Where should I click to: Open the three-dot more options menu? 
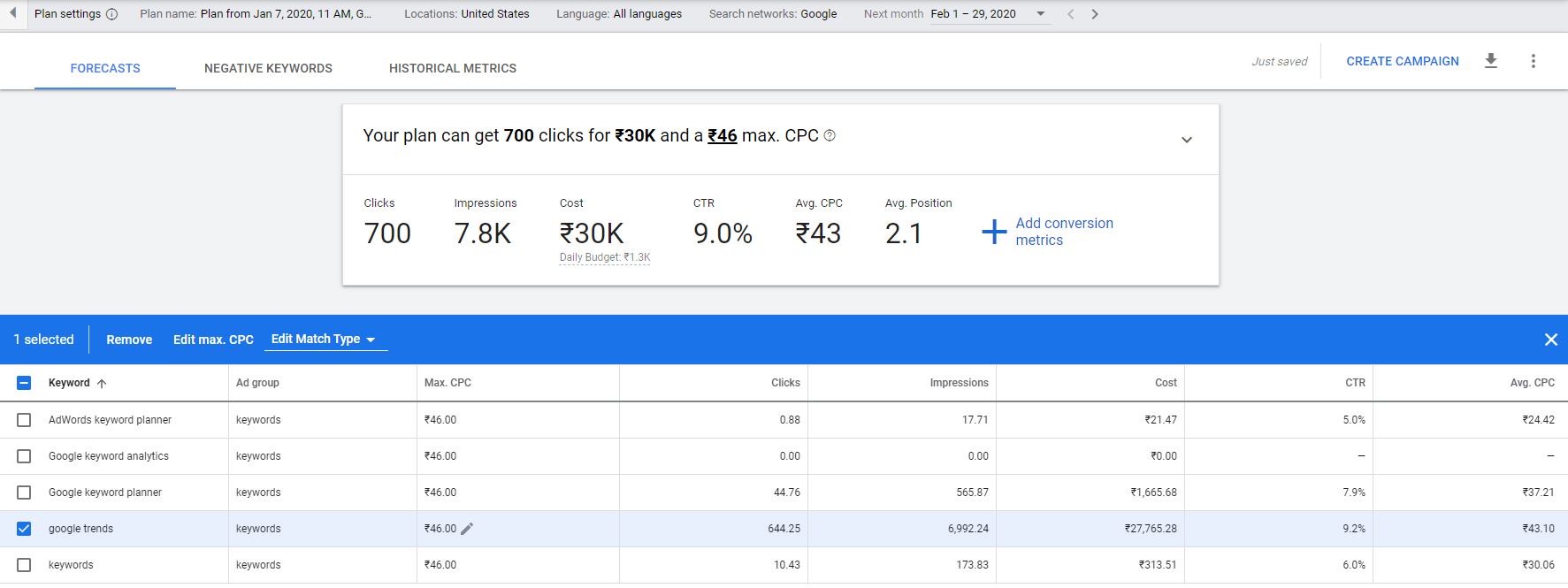[1534, 61]
